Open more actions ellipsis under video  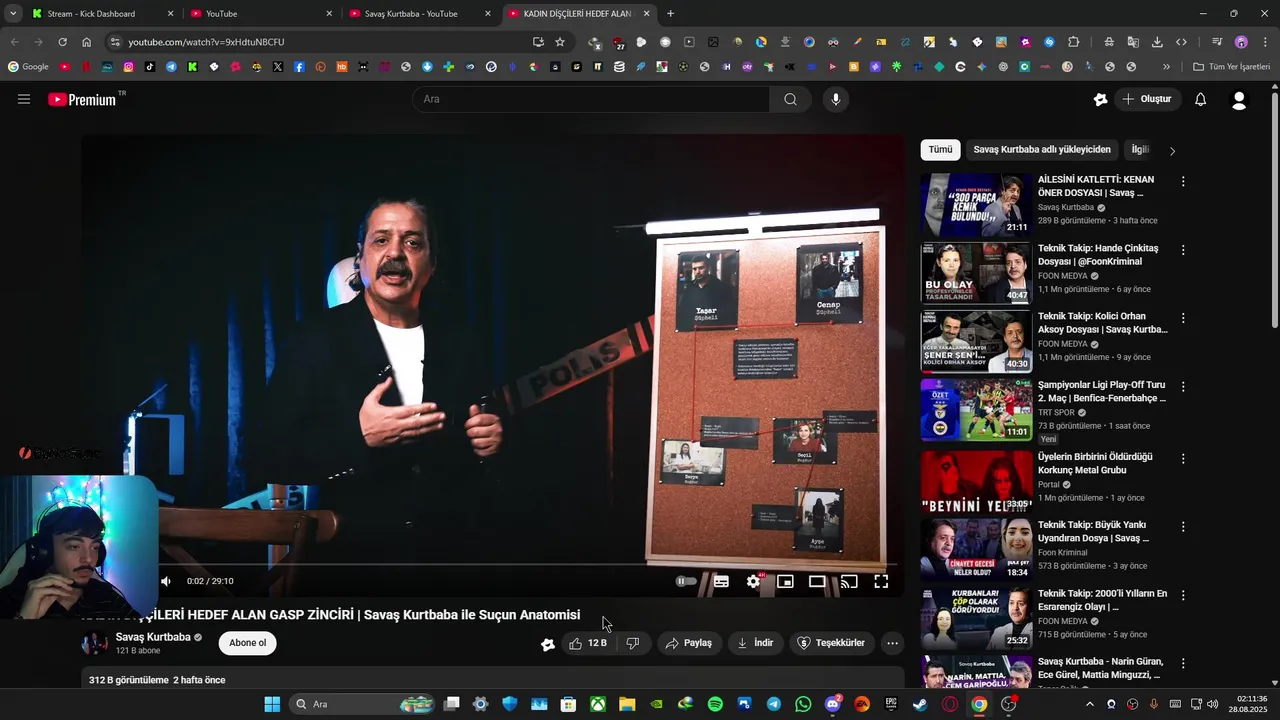[892, 643]
